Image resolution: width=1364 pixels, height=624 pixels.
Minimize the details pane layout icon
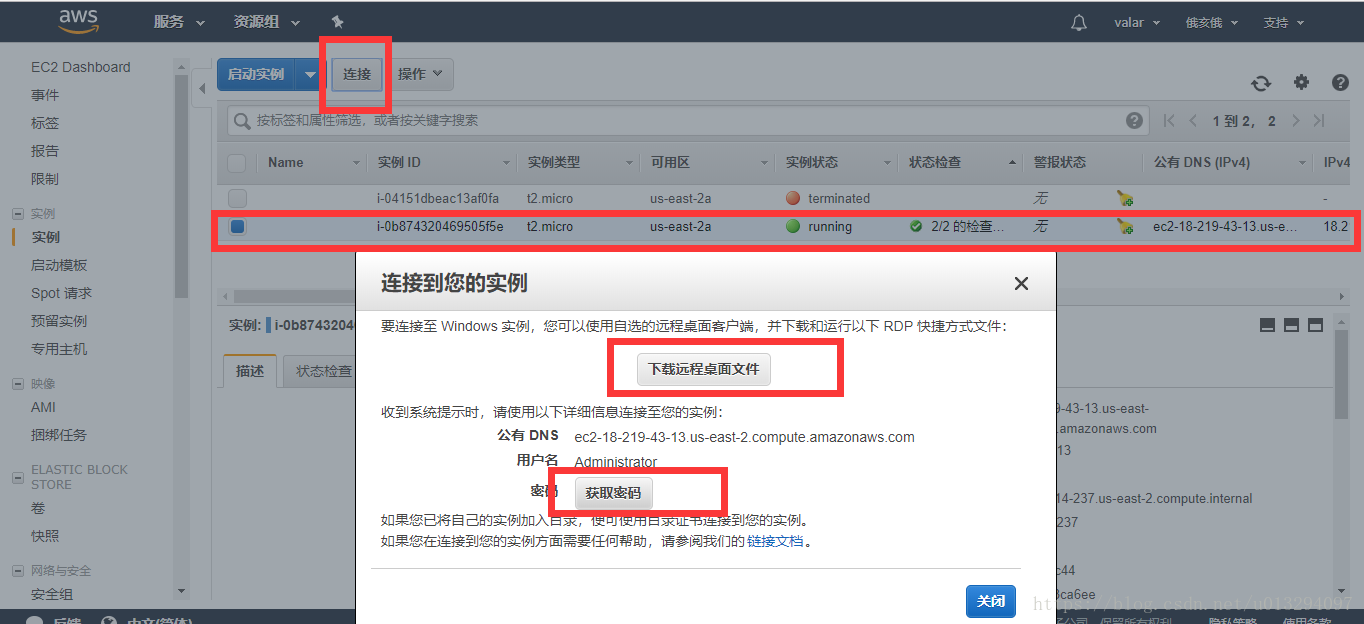[1268, 325]
